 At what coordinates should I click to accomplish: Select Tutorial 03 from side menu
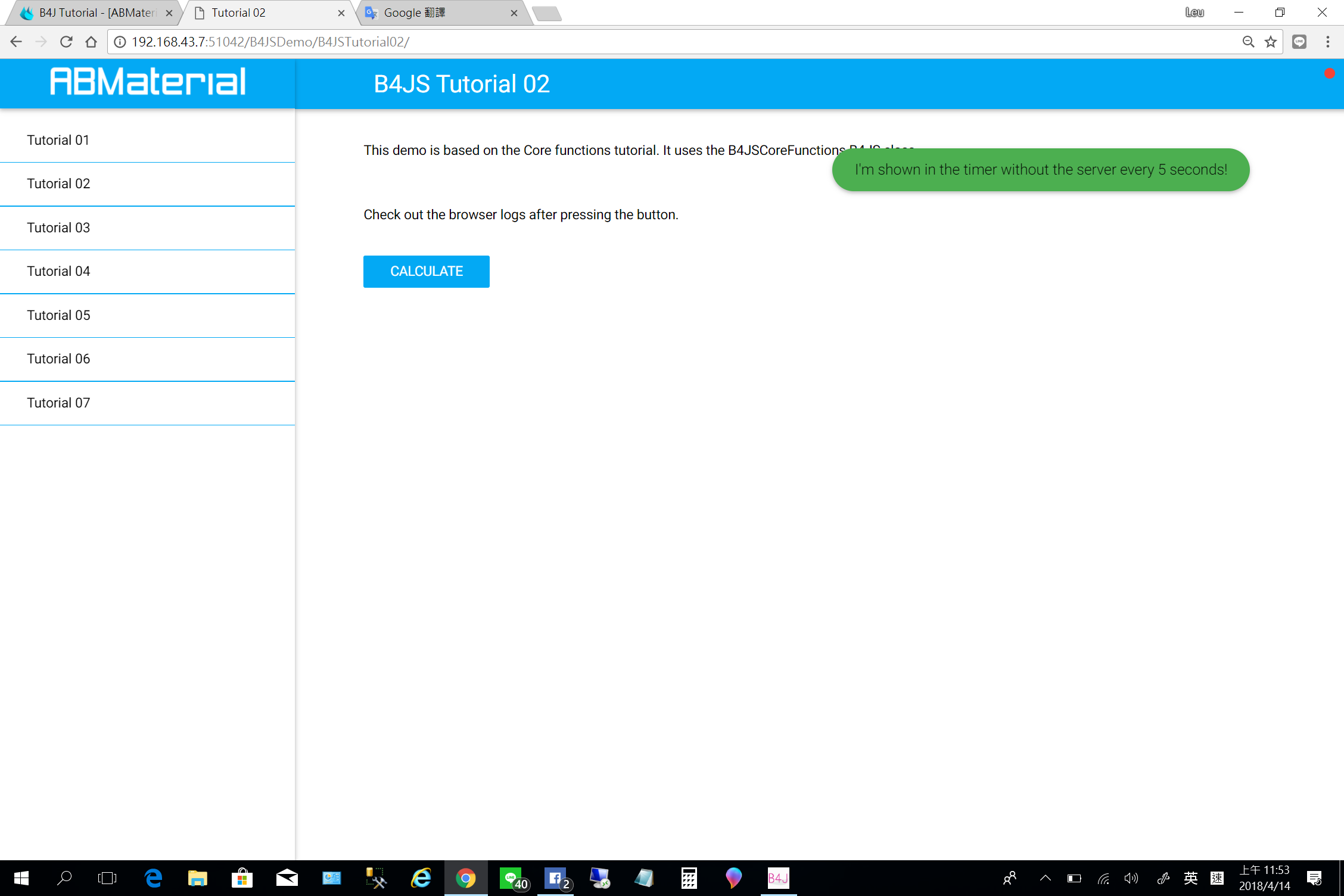(x=58, y=228)
